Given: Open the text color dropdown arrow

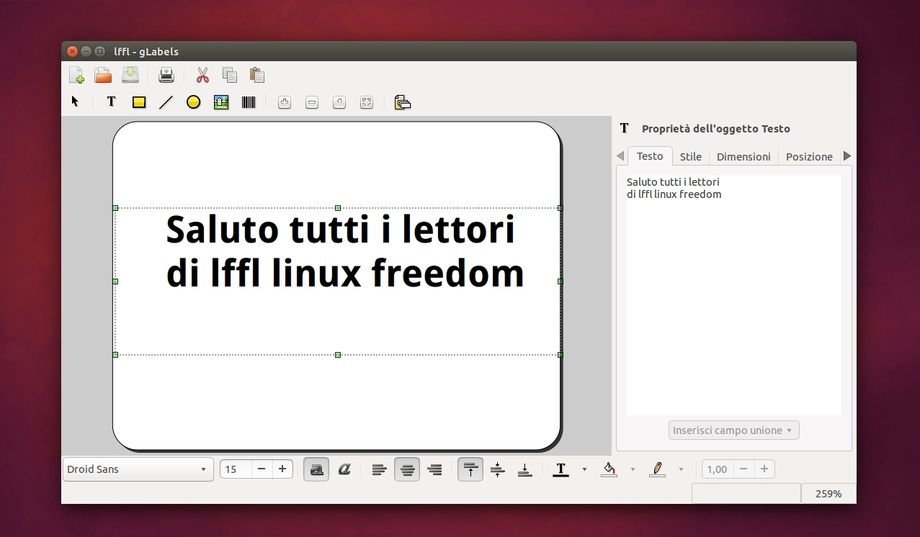Looking at the screenshot, I should pos(584,469).
